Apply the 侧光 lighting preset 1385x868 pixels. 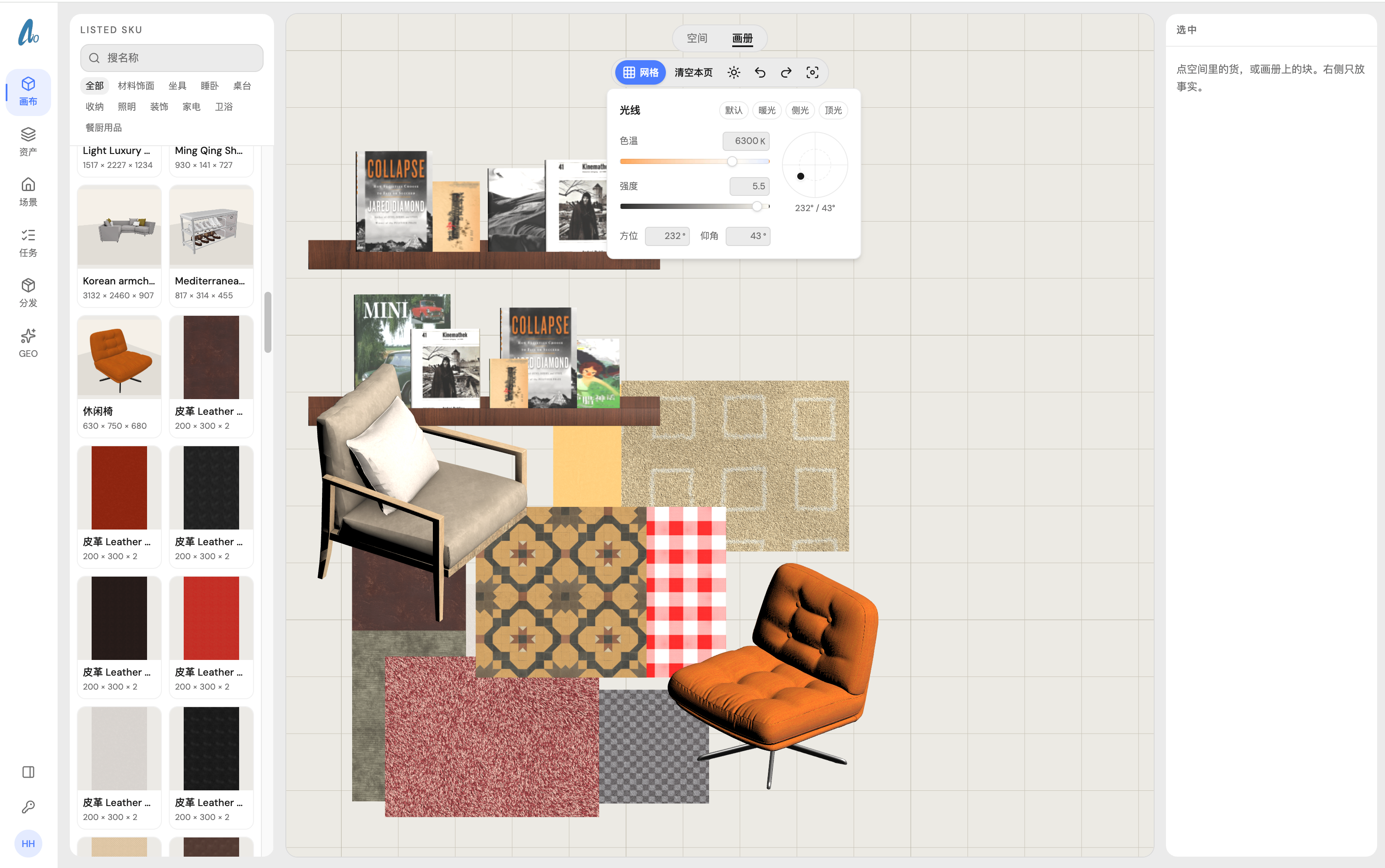pos(800,110)
